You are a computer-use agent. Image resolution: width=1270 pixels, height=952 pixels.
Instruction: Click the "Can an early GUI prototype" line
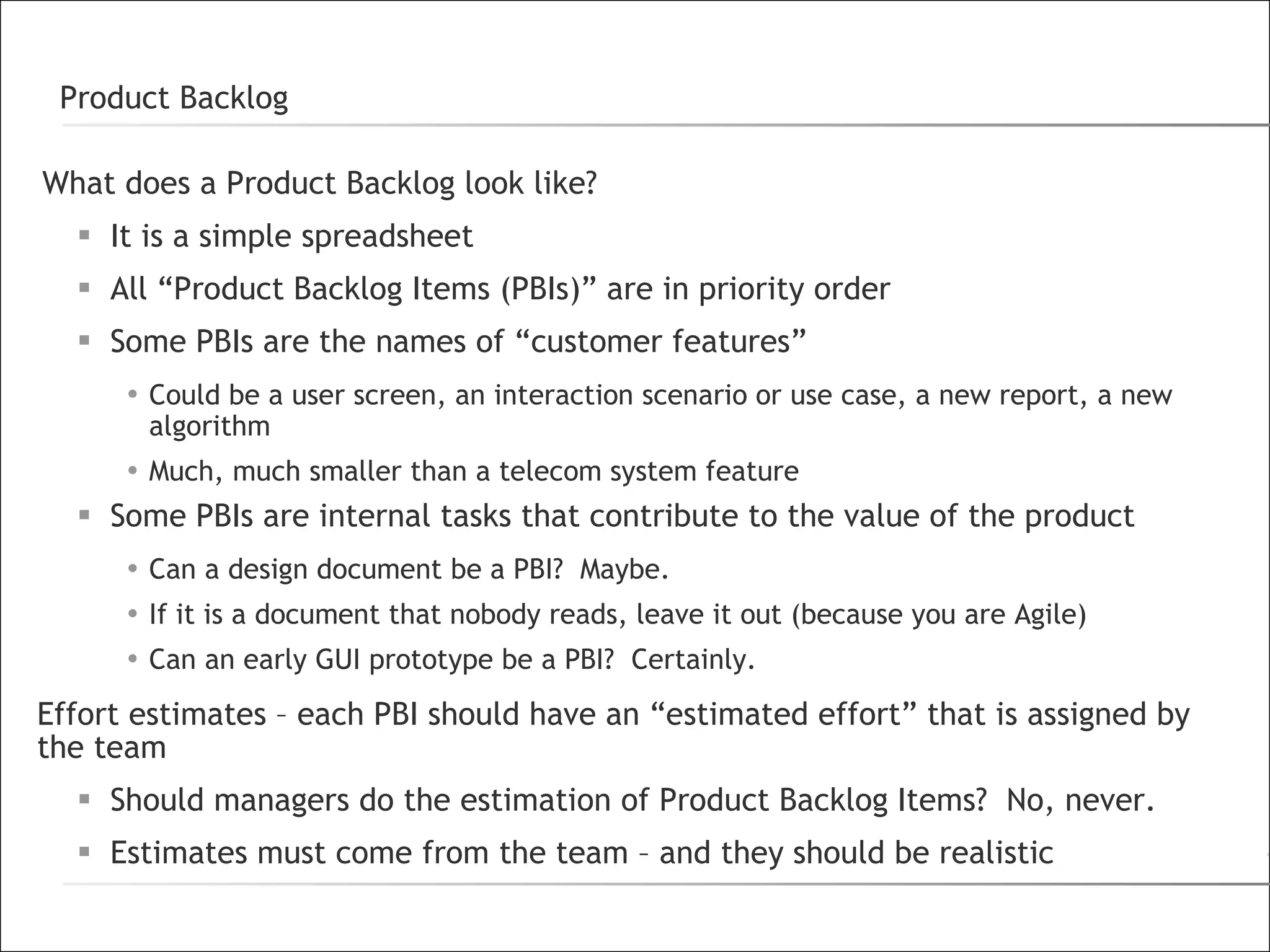pyautogui.click(x=451, y=659)
